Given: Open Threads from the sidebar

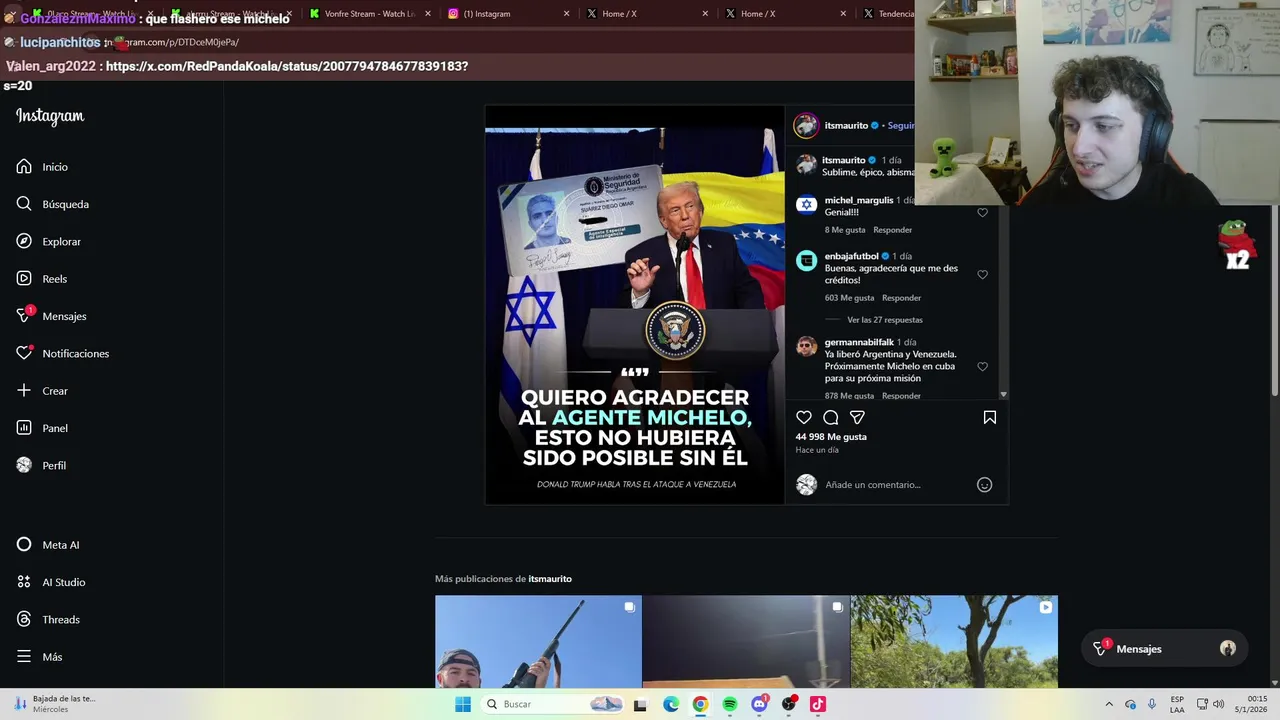Looking at the screenshot, I should (48, 619).
